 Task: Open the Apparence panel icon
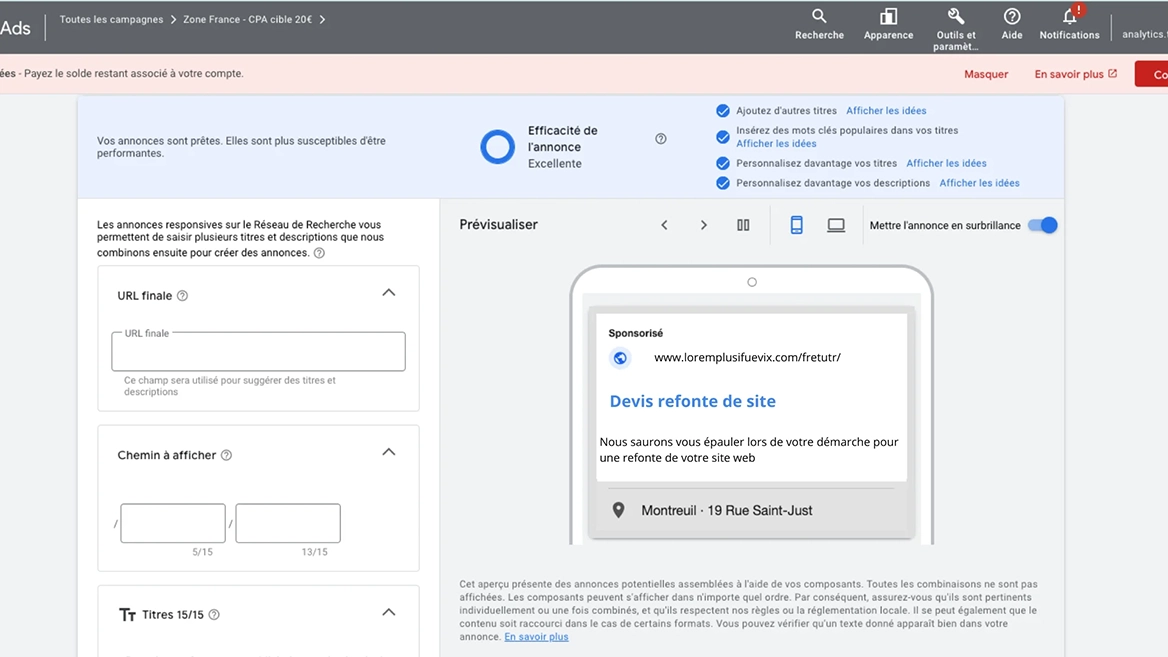point(888,24)
